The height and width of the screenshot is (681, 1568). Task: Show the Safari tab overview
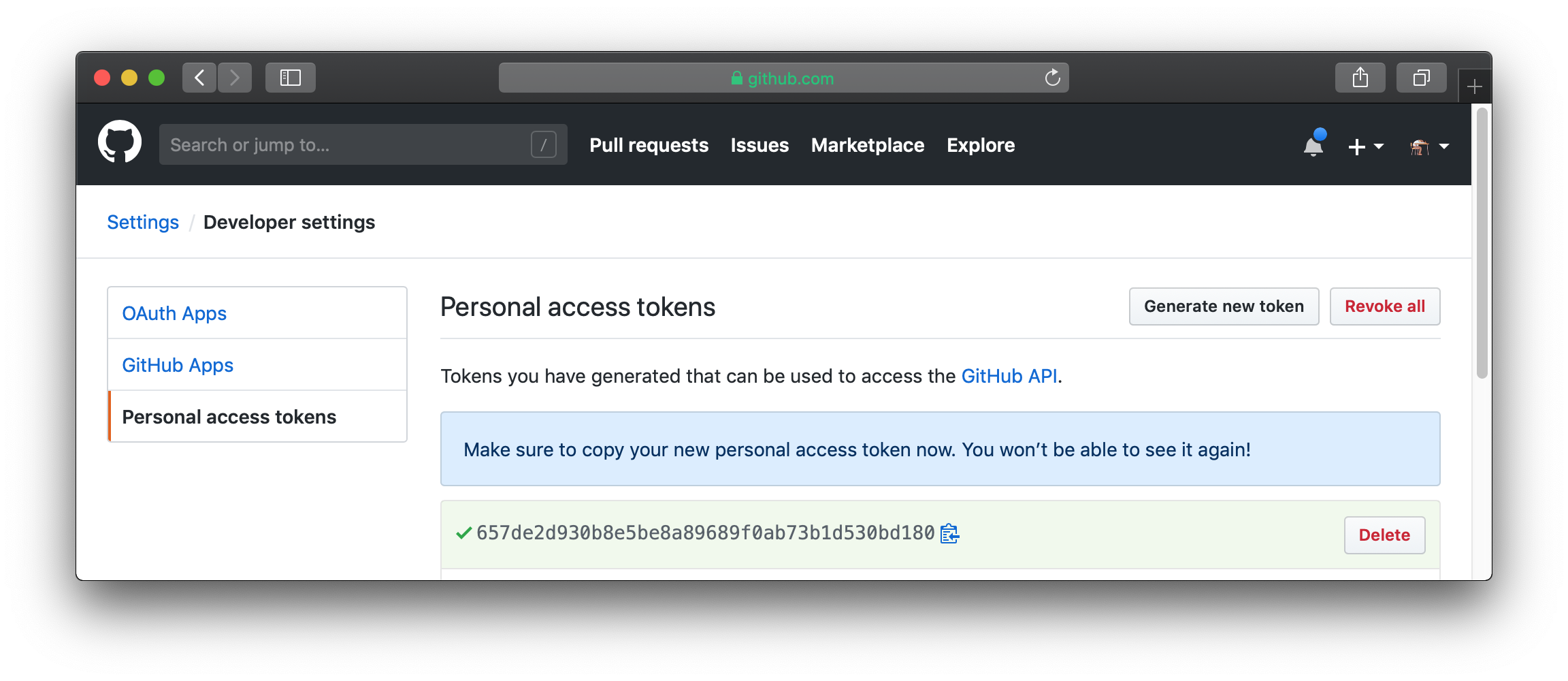(1421, 78)
